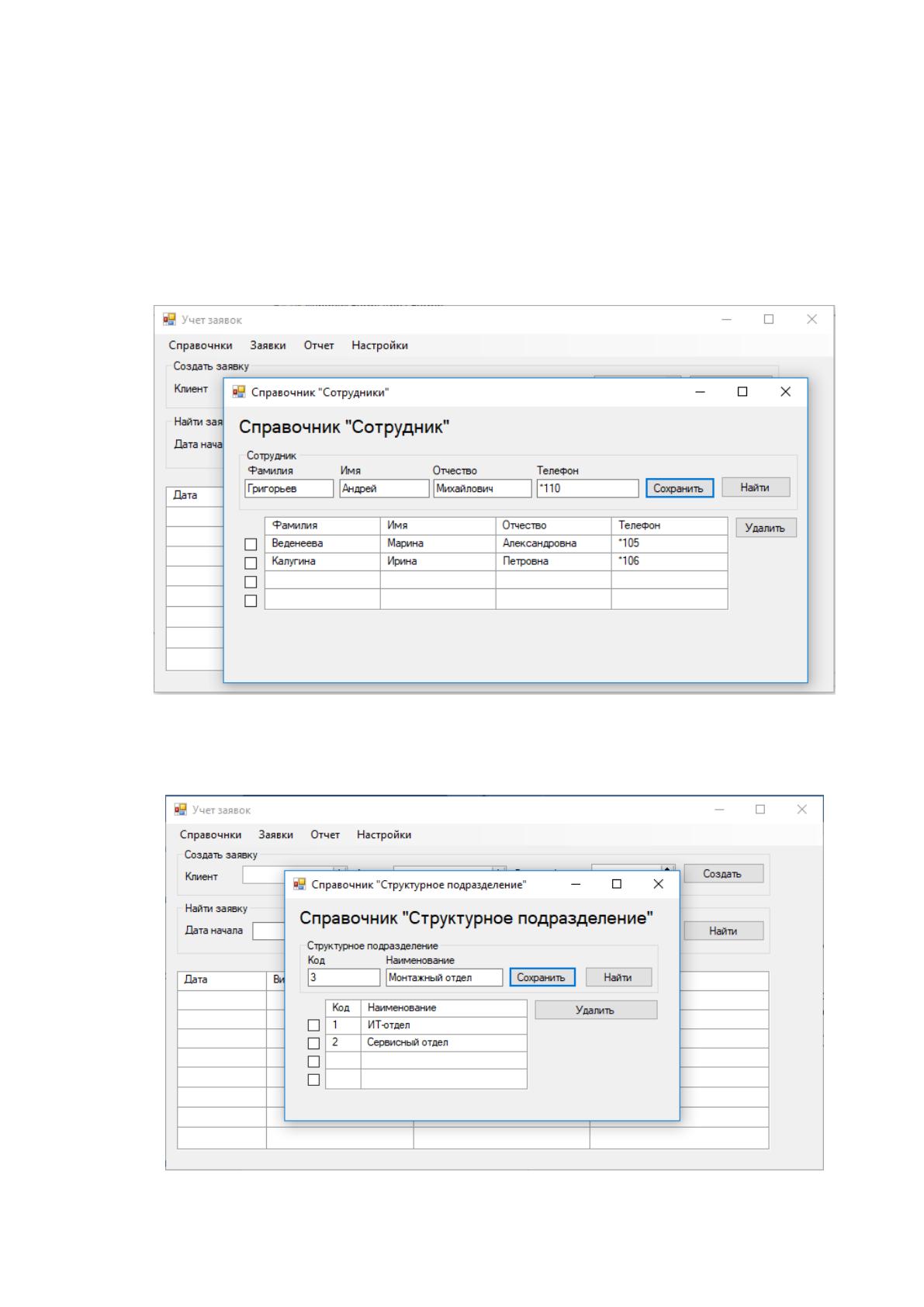Image resolution: width=924 pixels, height=1307 pixels.
Task: Open Отчет menu behind the Структурное подразделение dialog
Action: point(325,835)
